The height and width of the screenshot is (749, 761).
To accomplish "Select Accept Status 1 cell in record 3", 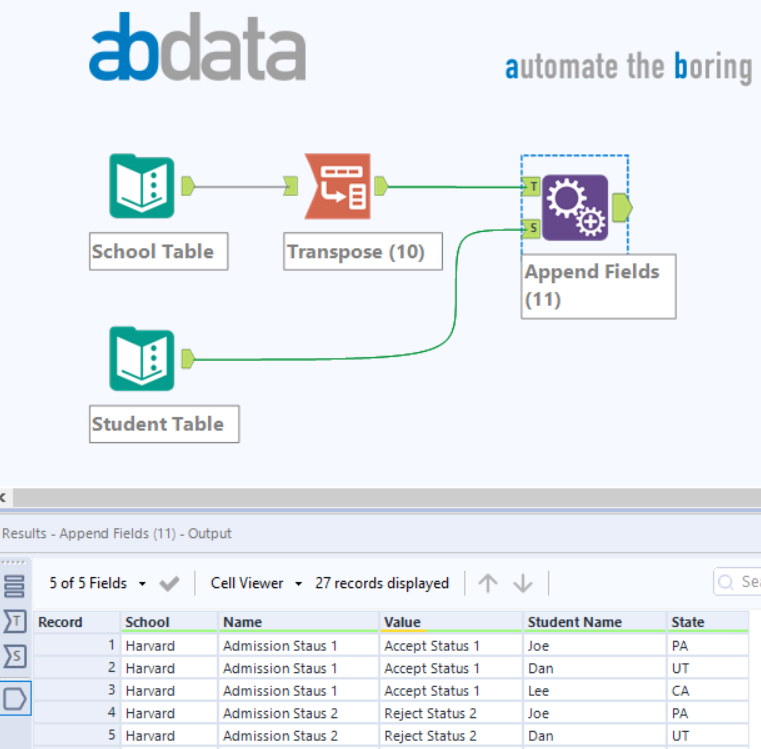I will coord(451,691).
